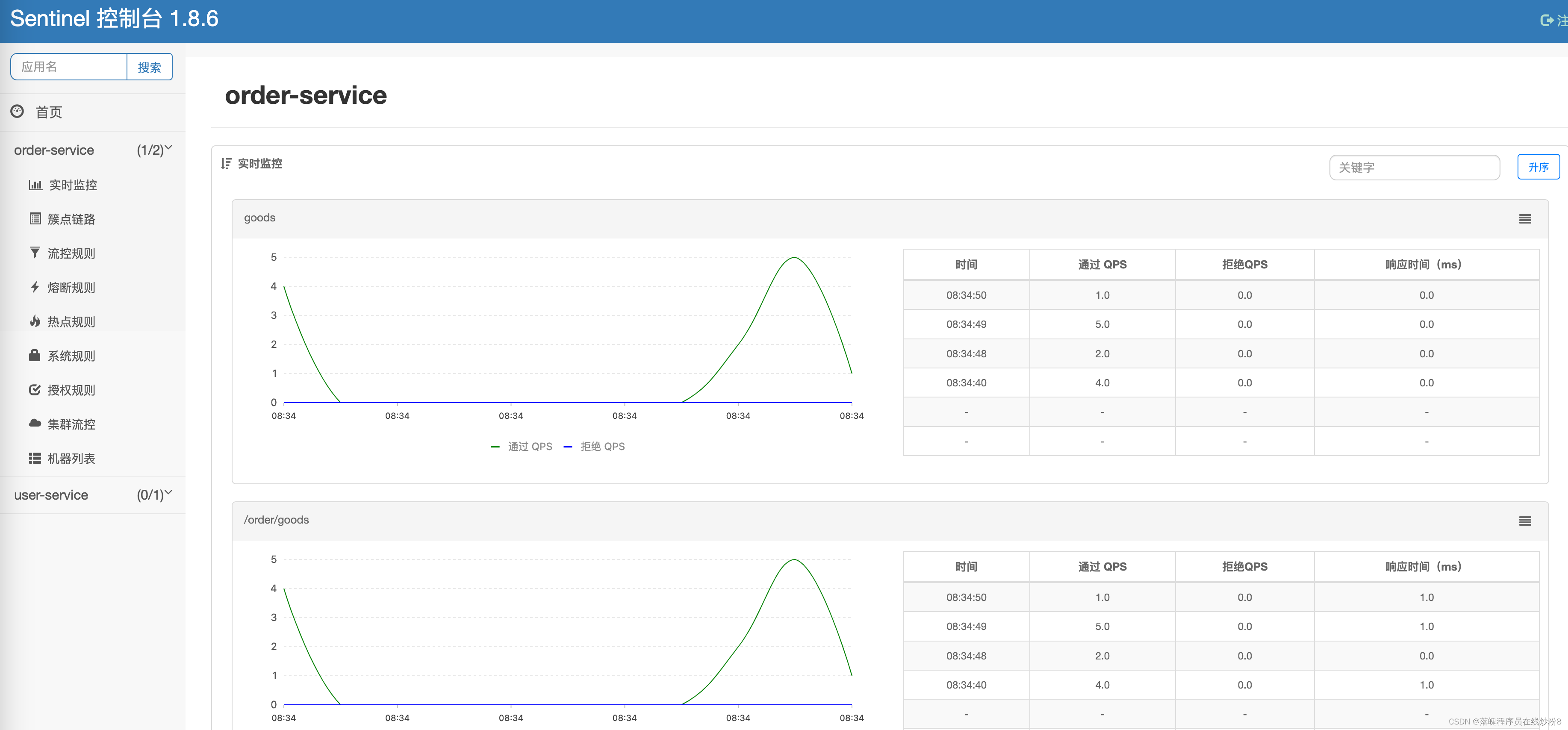Toggle 拒绝 QPS legend in goods chart

pyautogui.click(x=595, y=447)
